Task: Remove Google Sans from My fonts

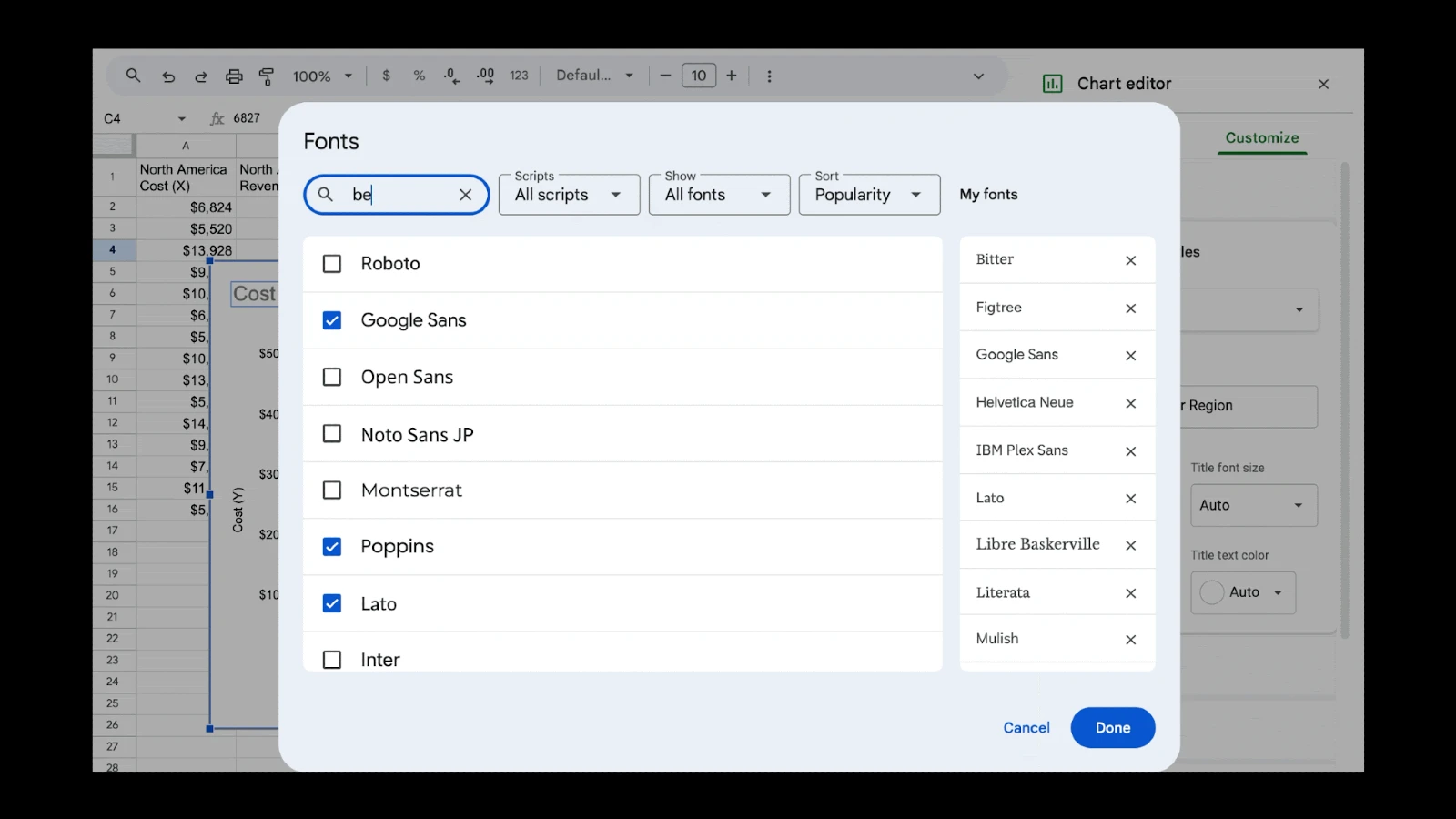Action: click(x=1130, y=356)
